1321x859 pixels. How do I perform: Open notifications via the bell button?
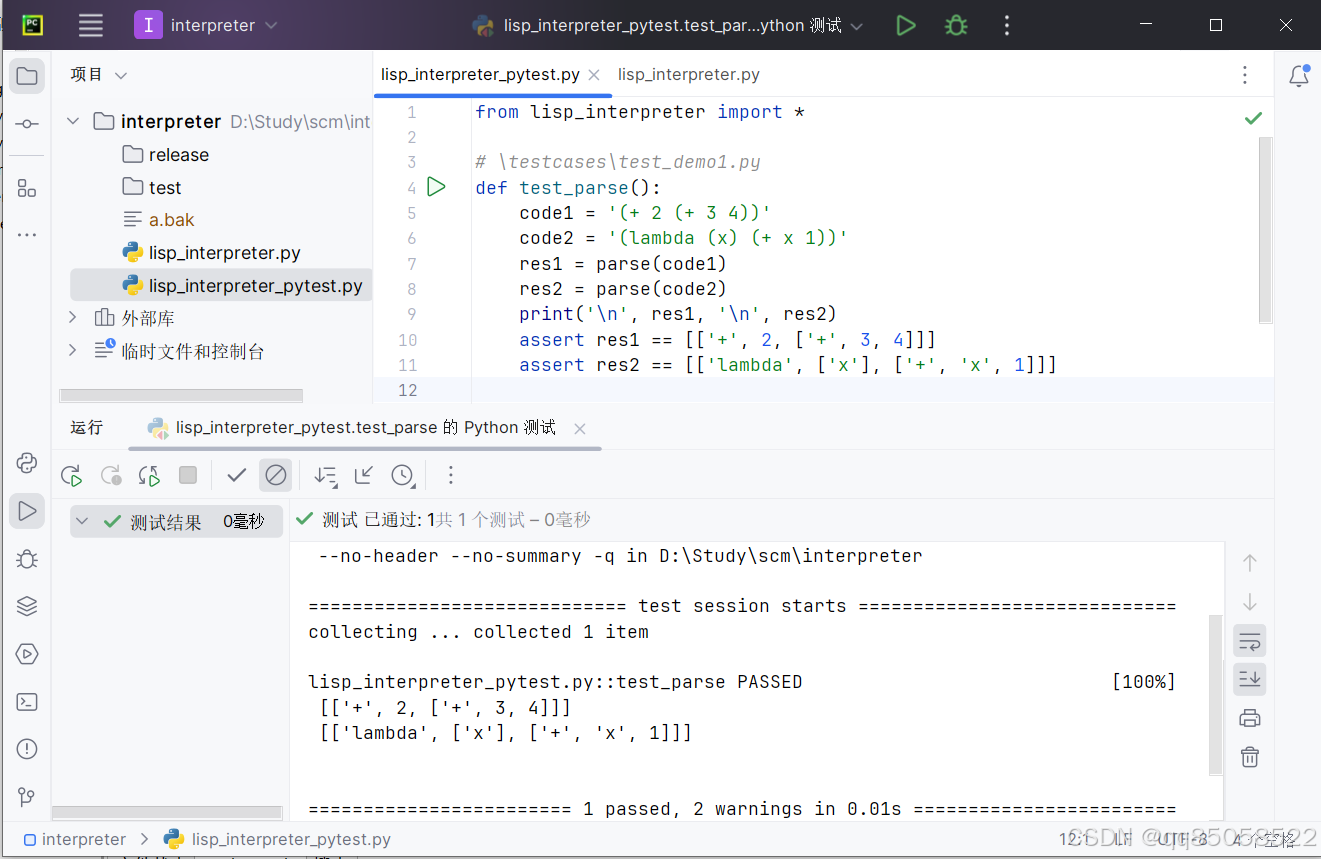(1300, 74)
